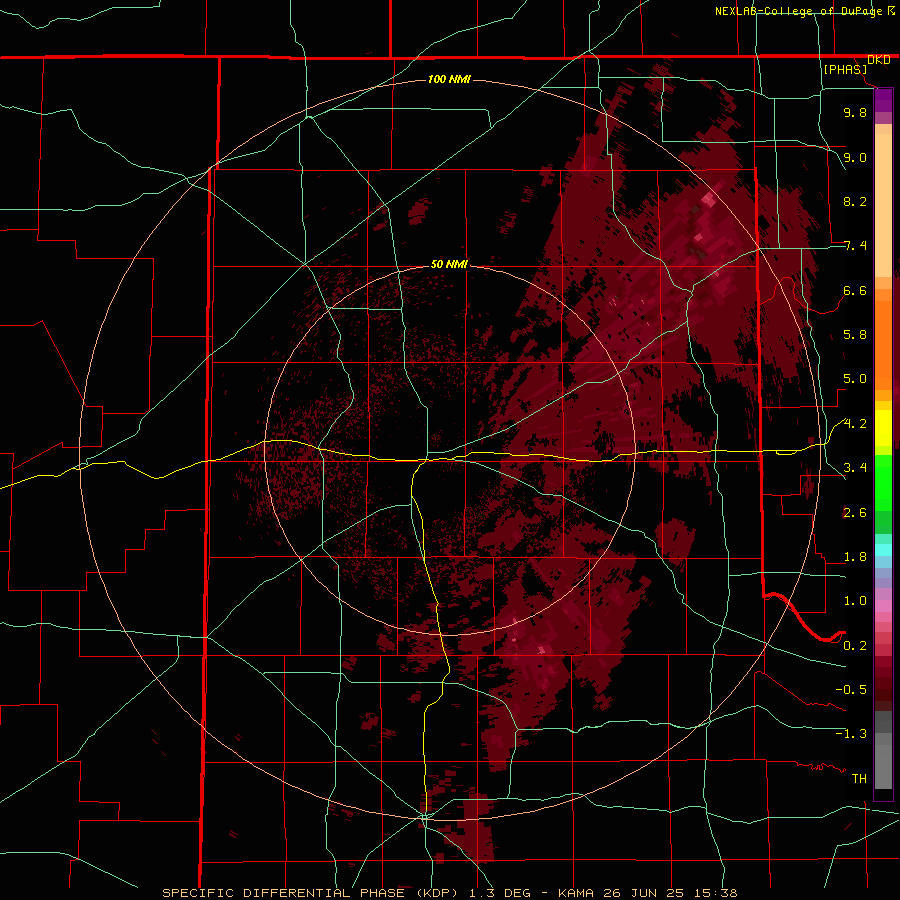The height and width of the screenshot is (900, 900).
Task: Click the KAMA radar station identifier
Action: (x=577, y=893)
